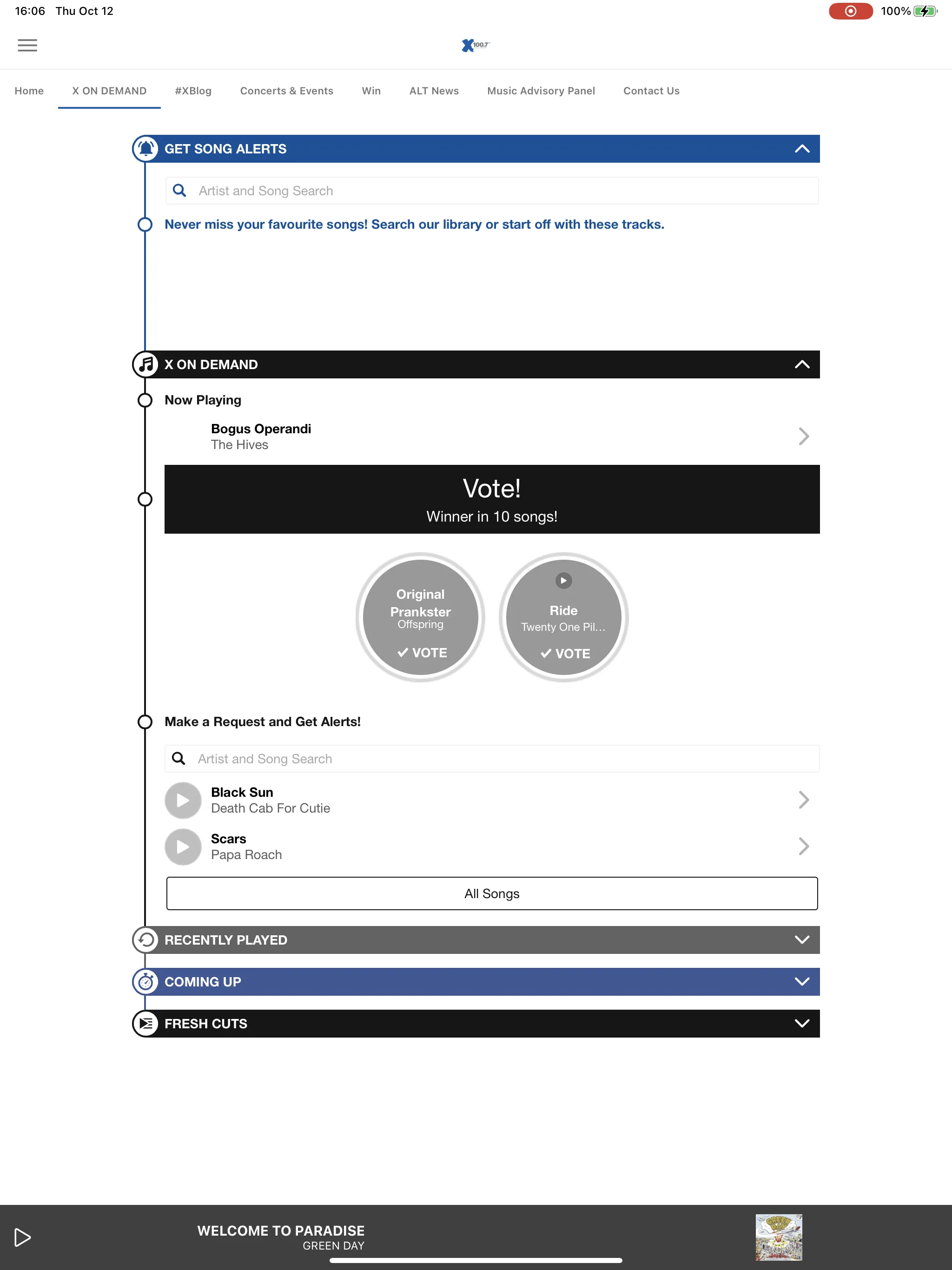
Task: Click the Black Sun Death Cab For Cutie link
Action: tap(491, 800)
